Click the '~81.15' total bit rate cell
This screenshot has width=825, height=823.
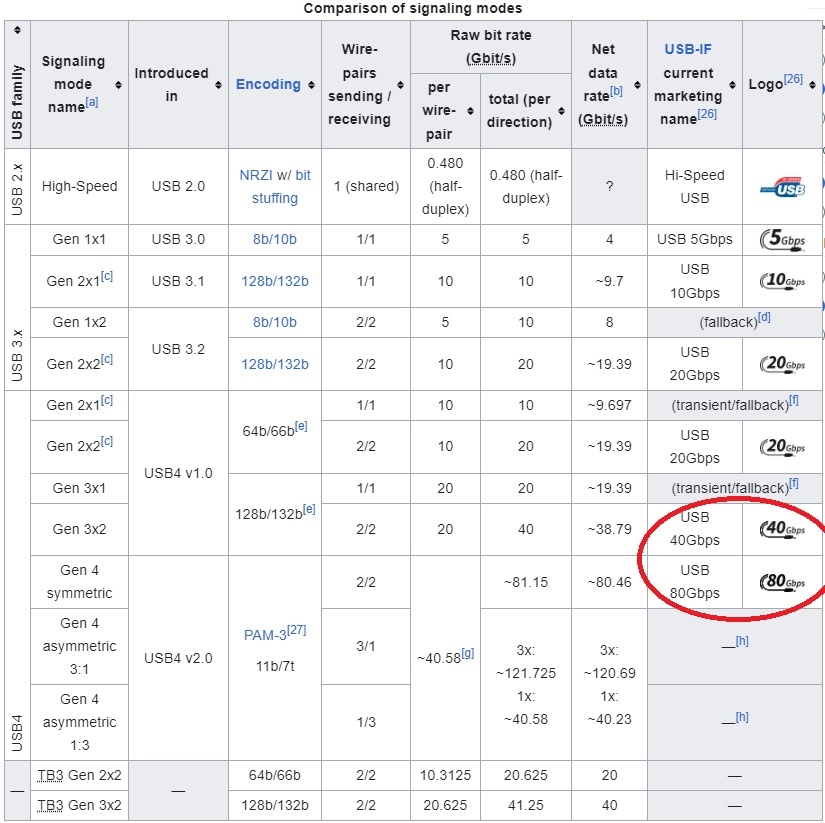pos(526,582)
